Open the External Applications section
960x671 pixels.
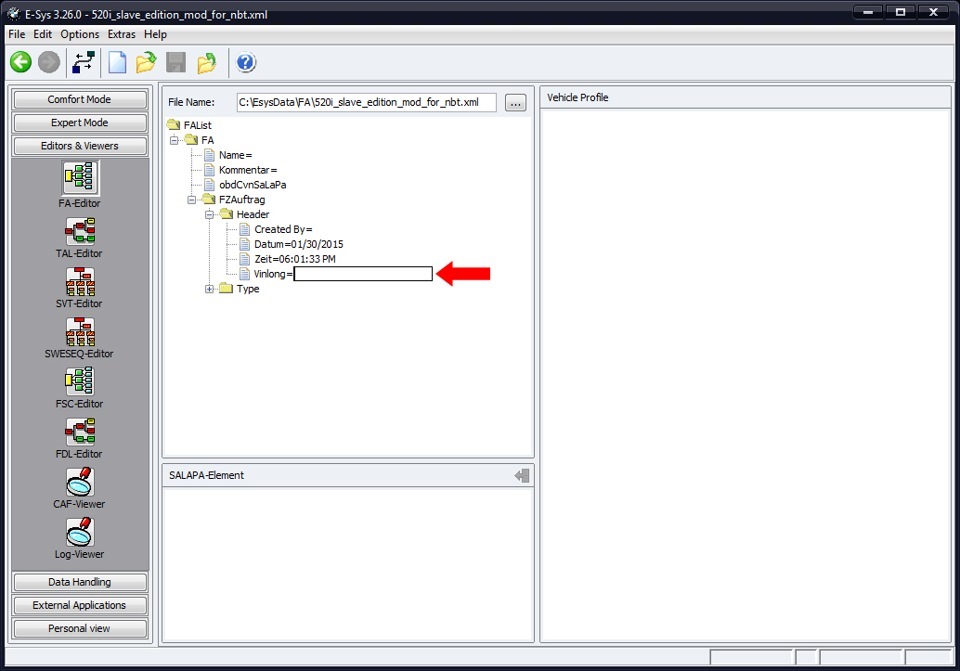(x=80, y=605)
